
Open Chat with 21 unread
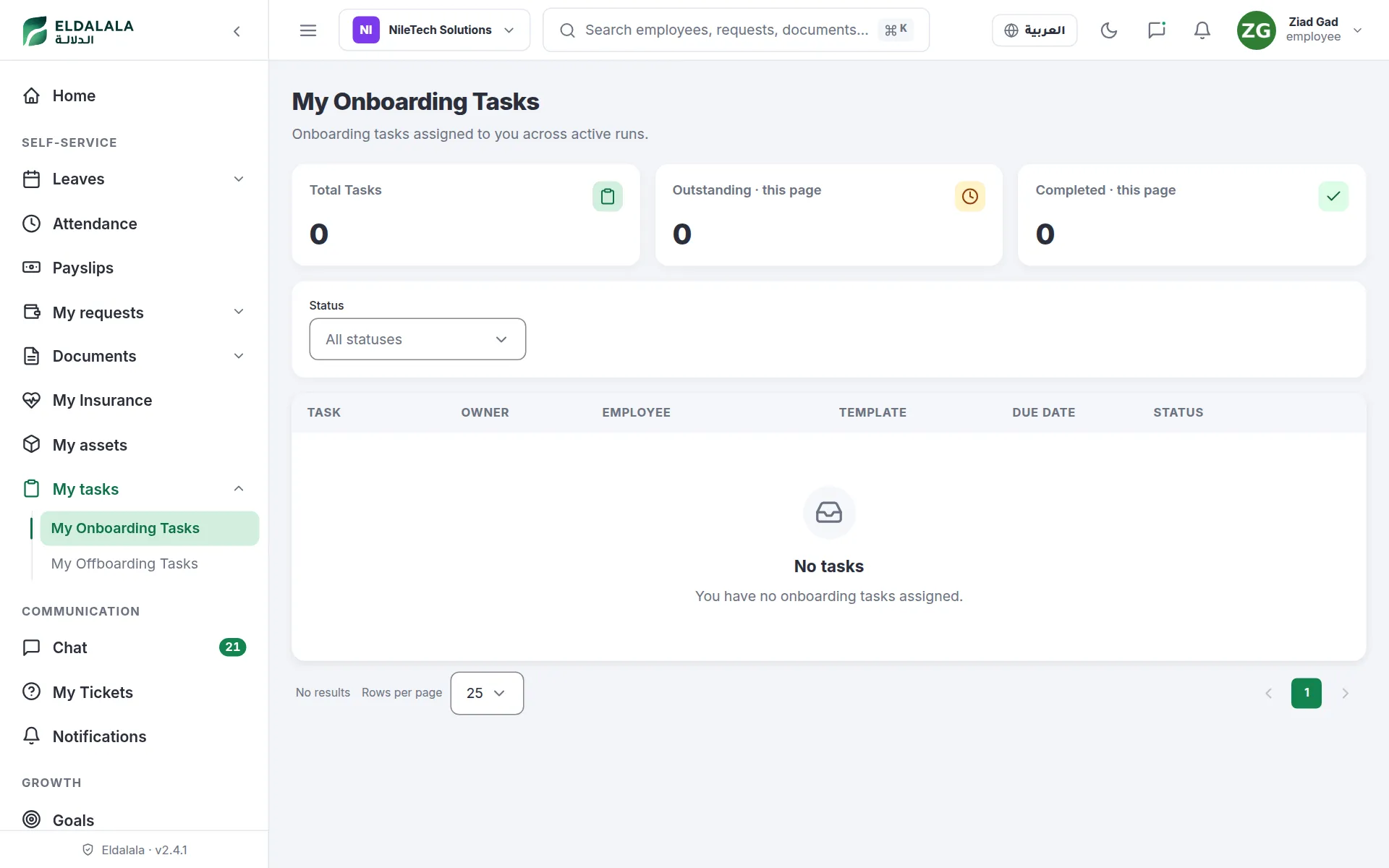[x=134, y=647]
